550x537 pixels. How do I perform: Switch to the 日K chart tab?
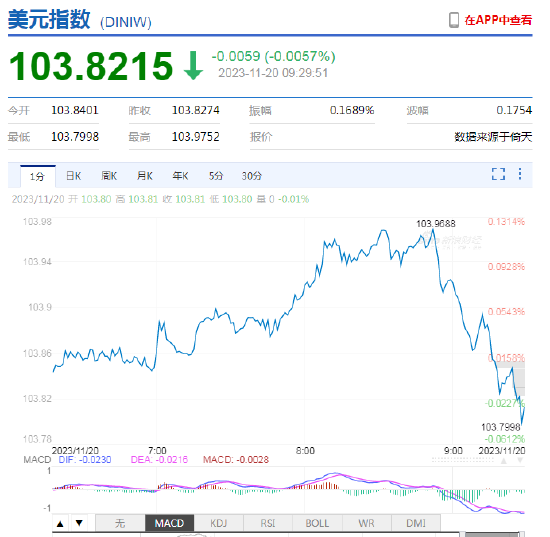point(73,176)
